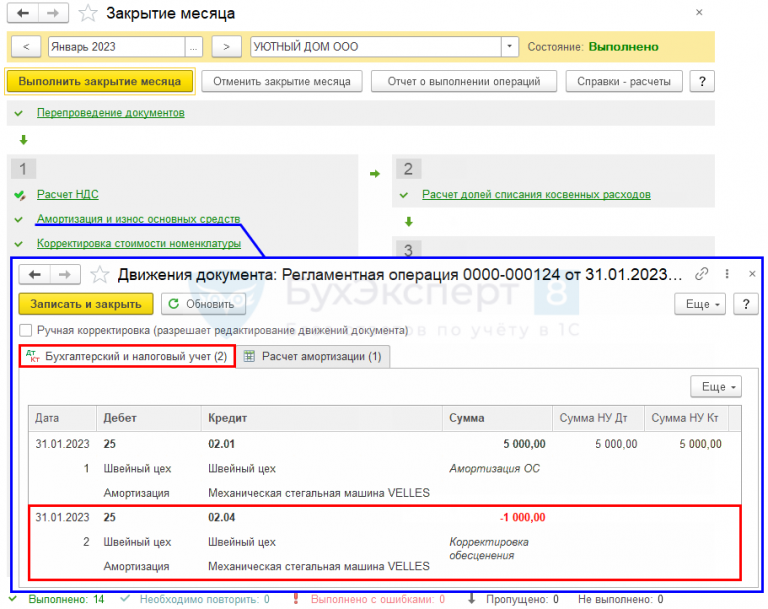Click the Обновить refresh button
Screen dimensions: 768x609
(x=203, y=304)
